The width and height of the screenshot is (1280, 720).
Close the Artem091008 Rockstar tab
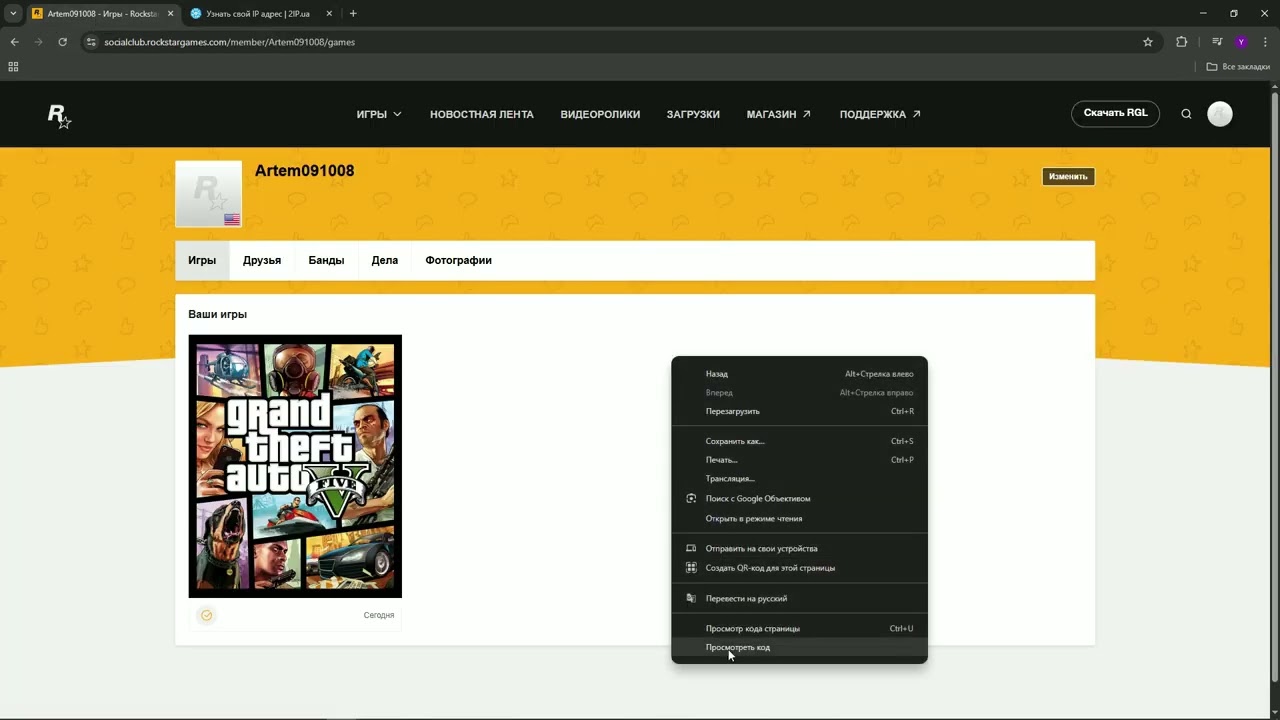(169, 14)
